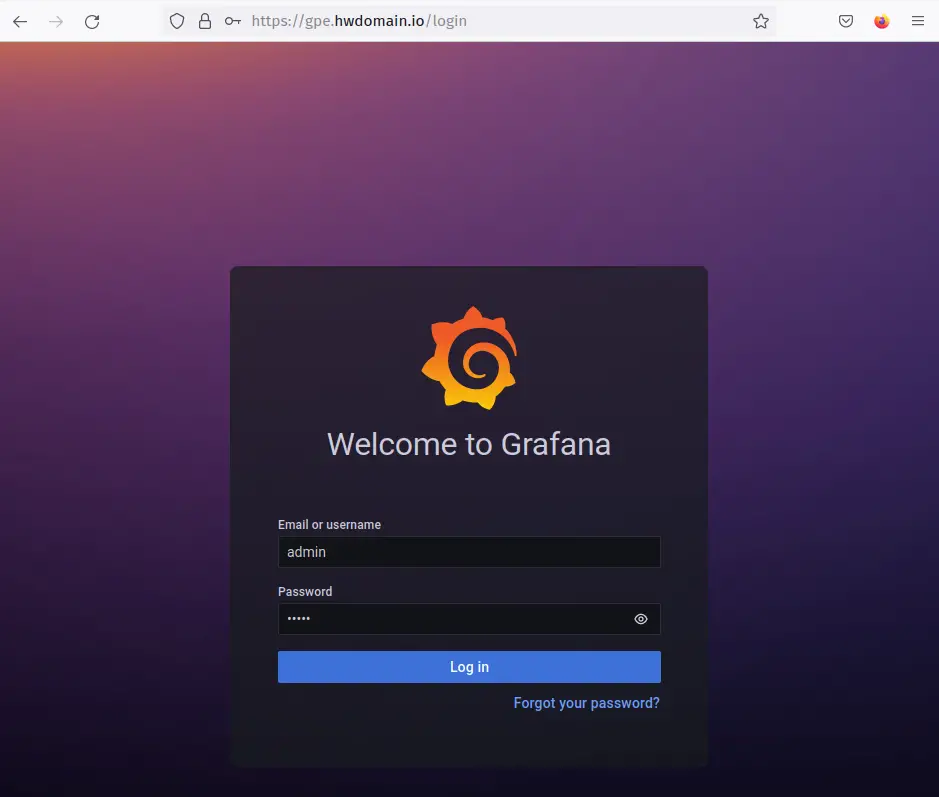Focus the Password field
Screen dimensions: 939x797
470,619
